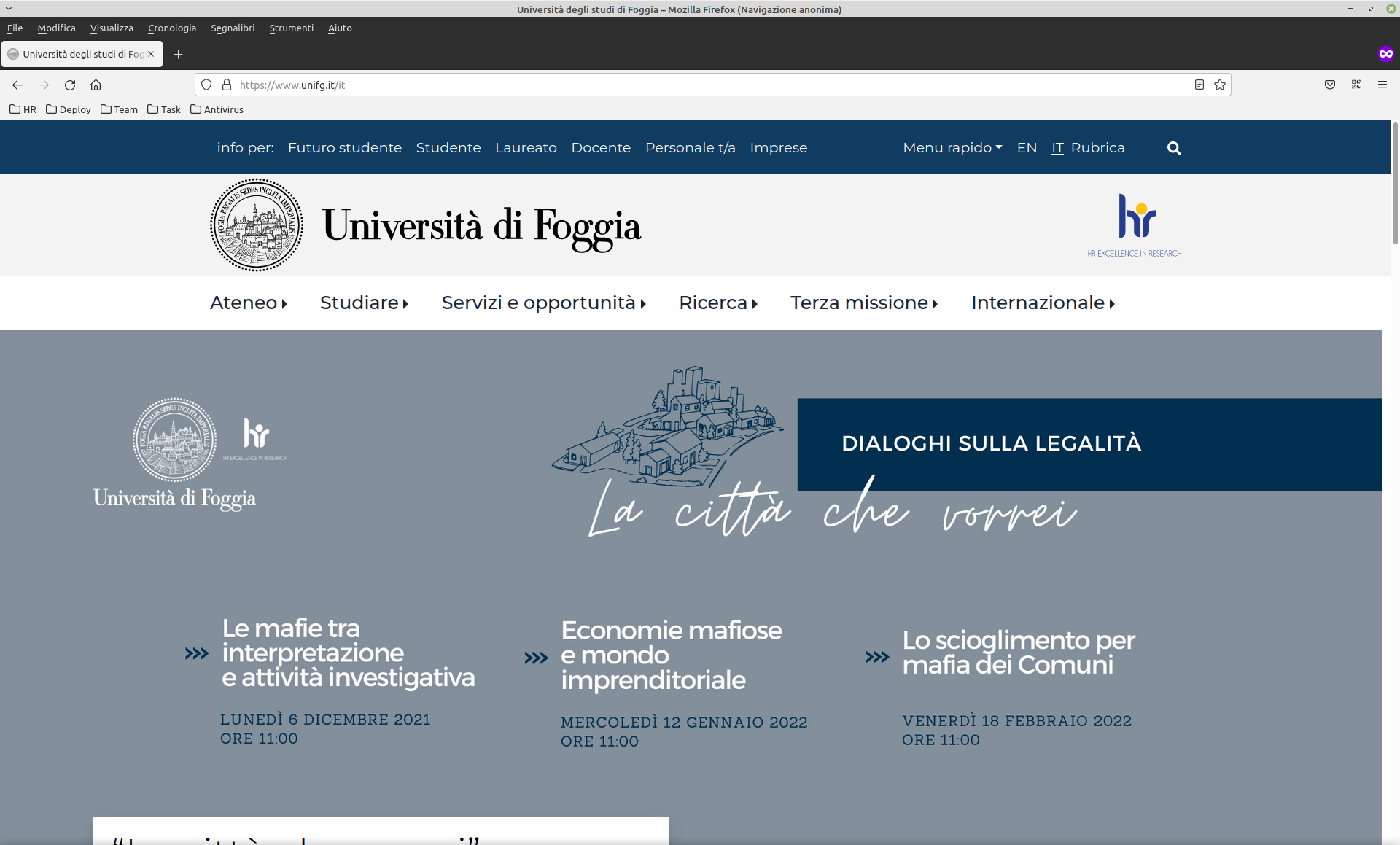This screenshot has height=845, width=1400.
Task: Expand the Studiare navigation menu
Action: [x=364, y=303]
